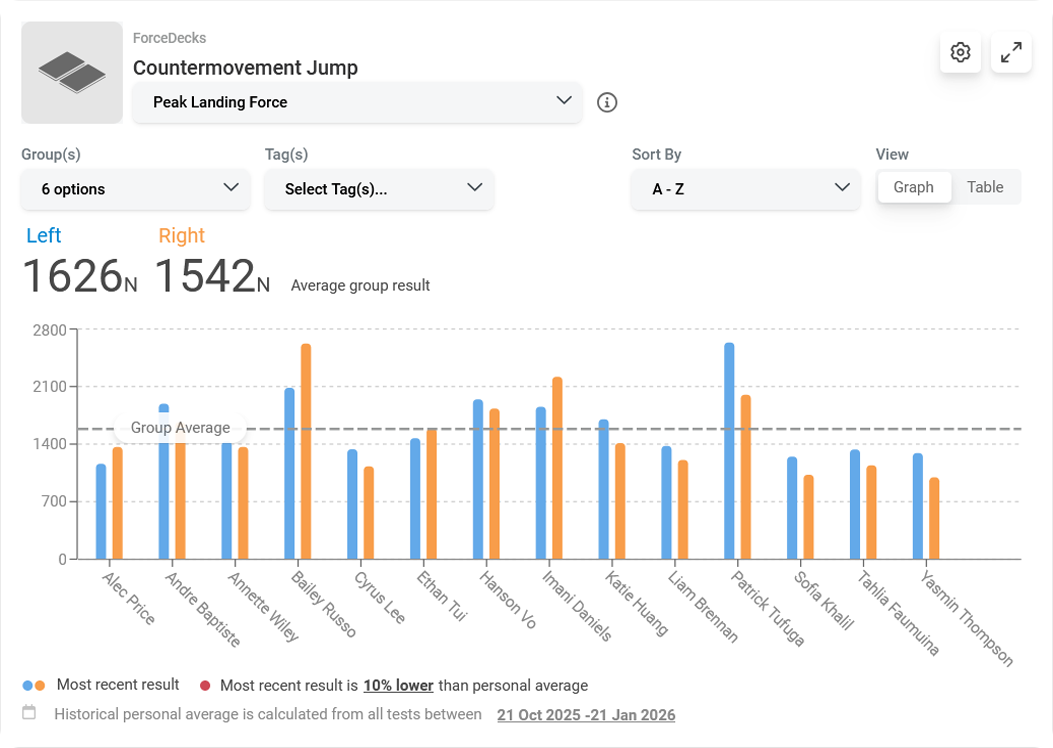
Task: Click Patrick Tufuga axis label
Action: pyautogui.click(x=767, y=608)
